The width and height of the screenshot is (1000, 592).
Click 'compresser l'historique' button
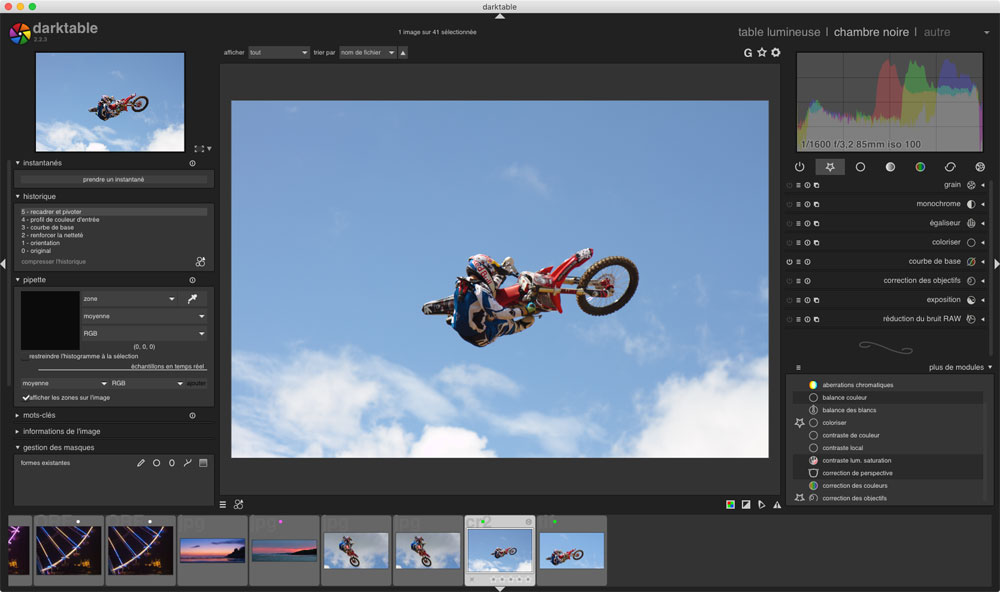click(x=54, y=262)
